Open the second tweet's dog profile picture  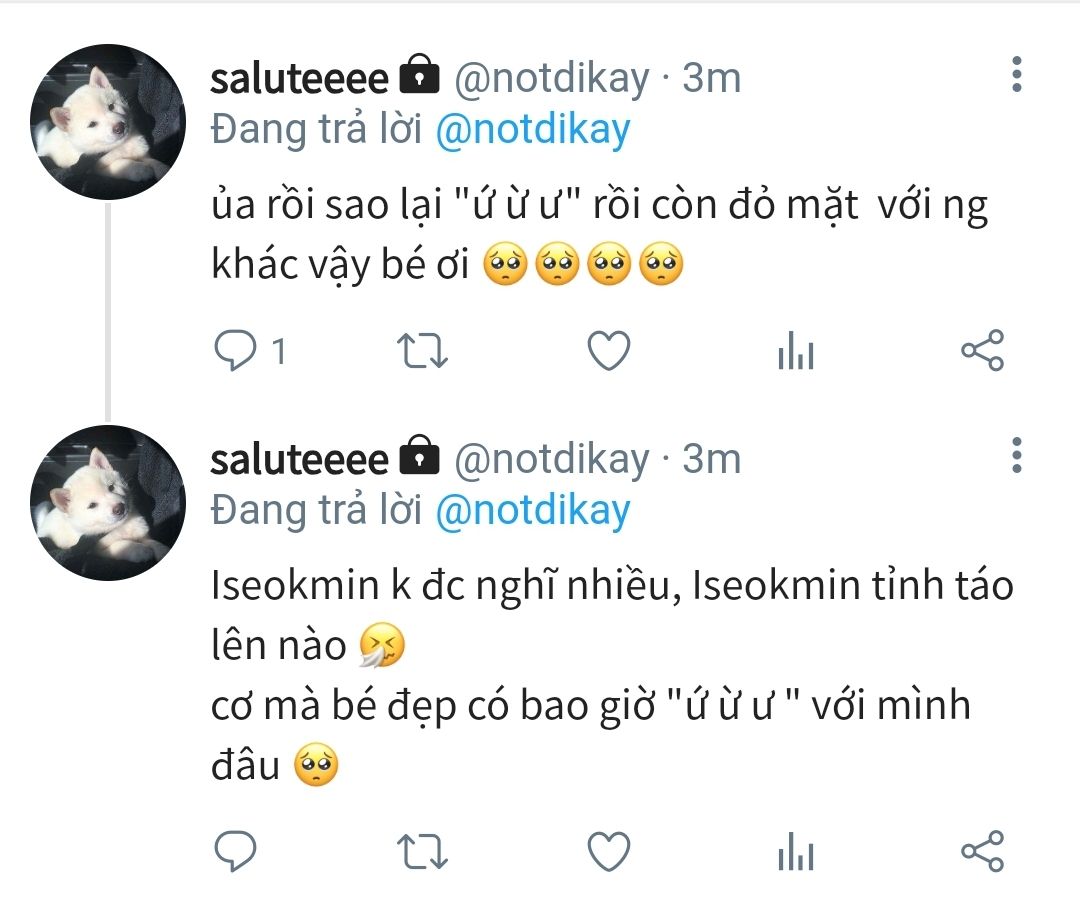[108, 503]
